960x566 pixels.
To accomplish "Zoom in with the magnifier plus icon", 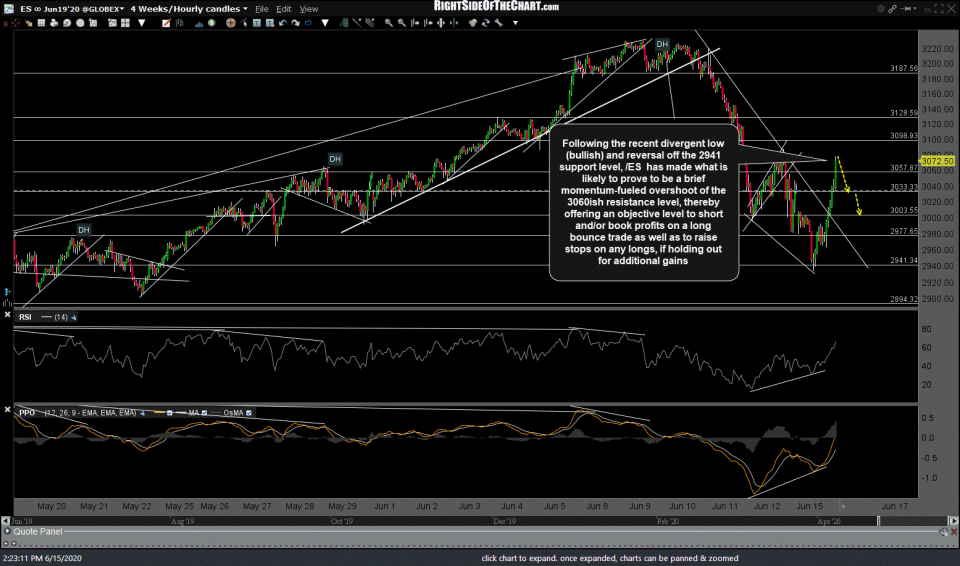I will click(x=389, y=23).
